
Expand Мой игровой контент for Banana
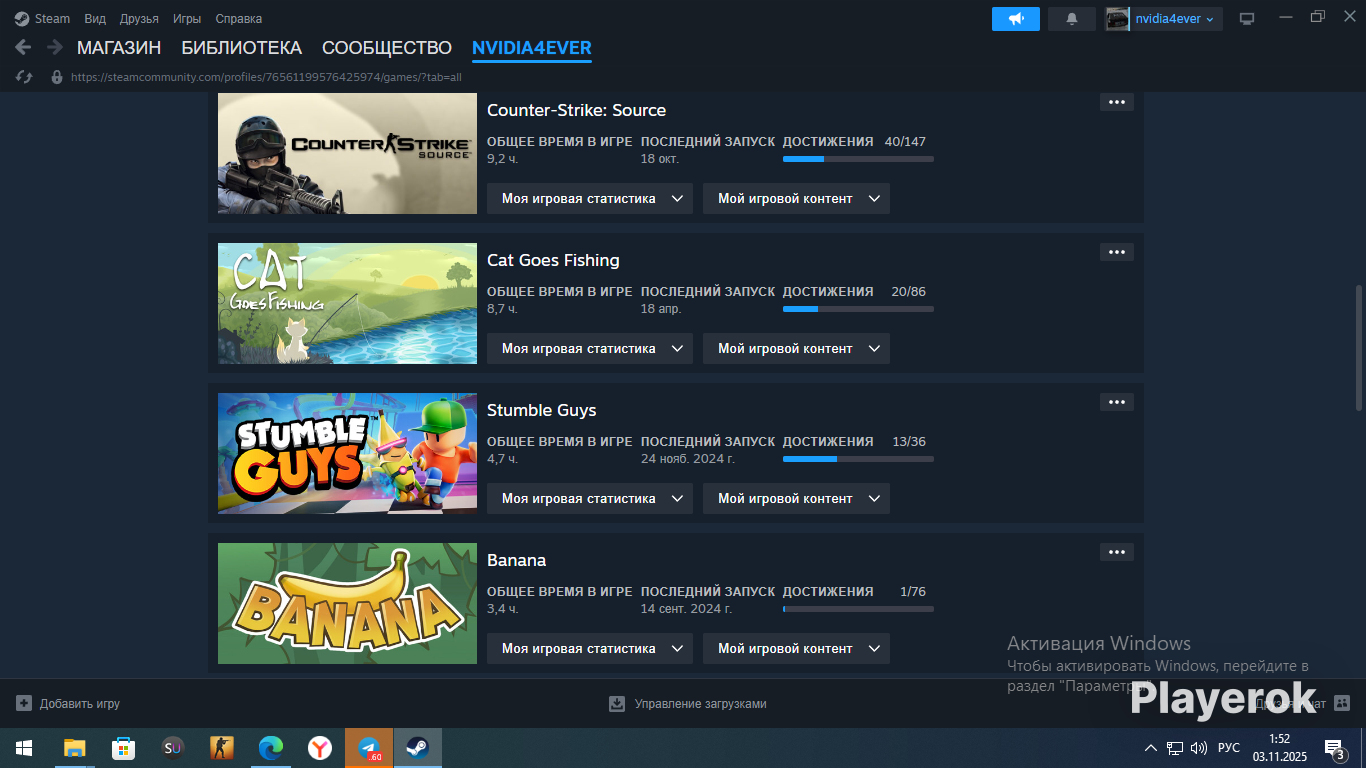[x=796, y=648]
